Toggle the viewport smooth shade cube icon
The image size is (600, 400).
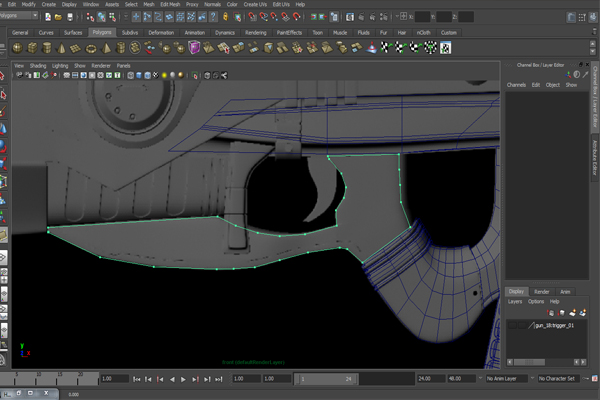(x=139, y=75)
